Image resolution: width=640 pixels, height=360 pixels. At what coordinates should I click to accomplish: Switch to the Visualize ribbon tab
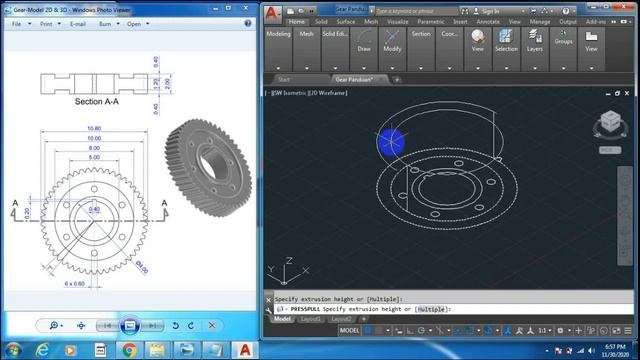click(x=398, y=21)
